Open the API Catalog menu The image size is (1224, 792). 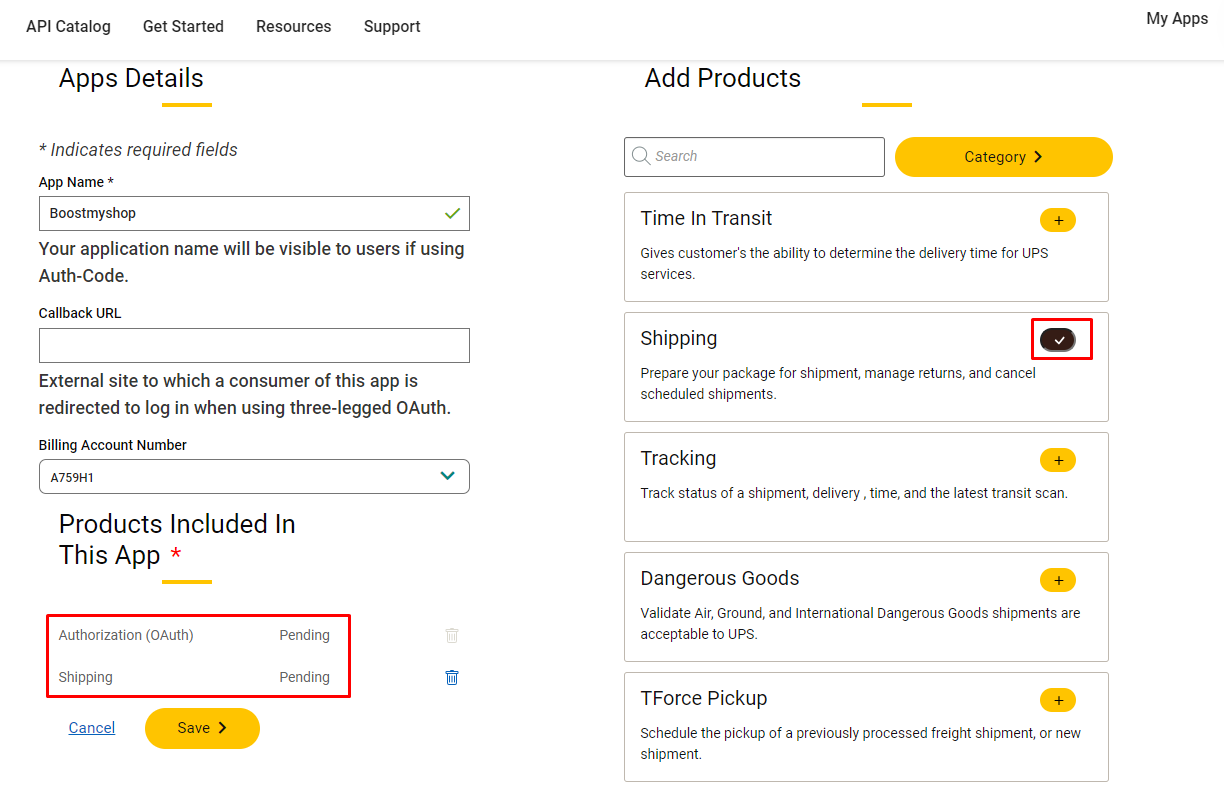coord(68,27)
